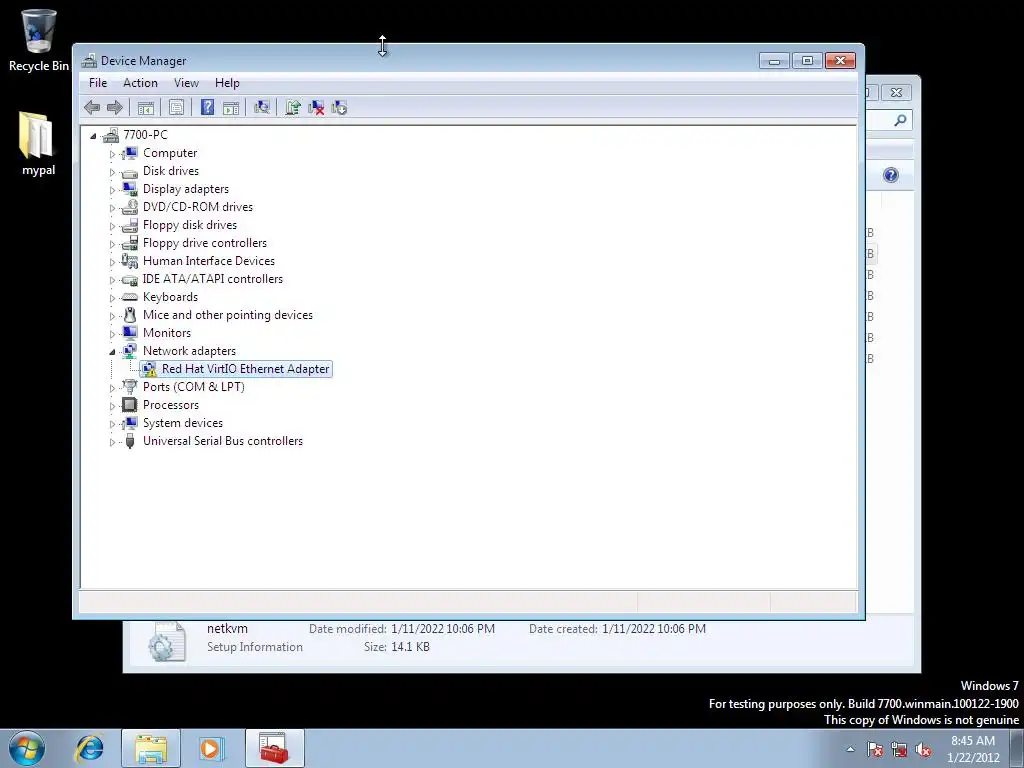Select IDE ATA/ATAPI controllers entry
The image size is (1024, 768).
click(213, 279)
